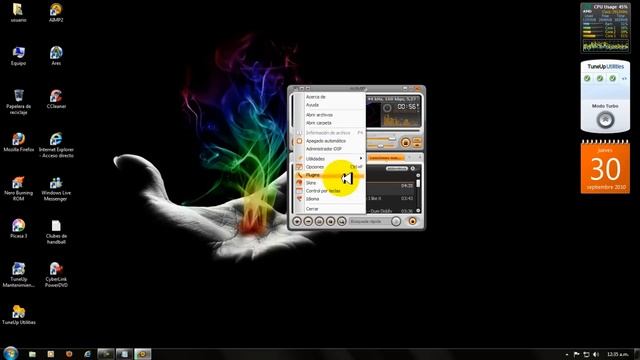
Task: Select 'Cerrar' in AIMP menu
Action: (x=330, y=209)
